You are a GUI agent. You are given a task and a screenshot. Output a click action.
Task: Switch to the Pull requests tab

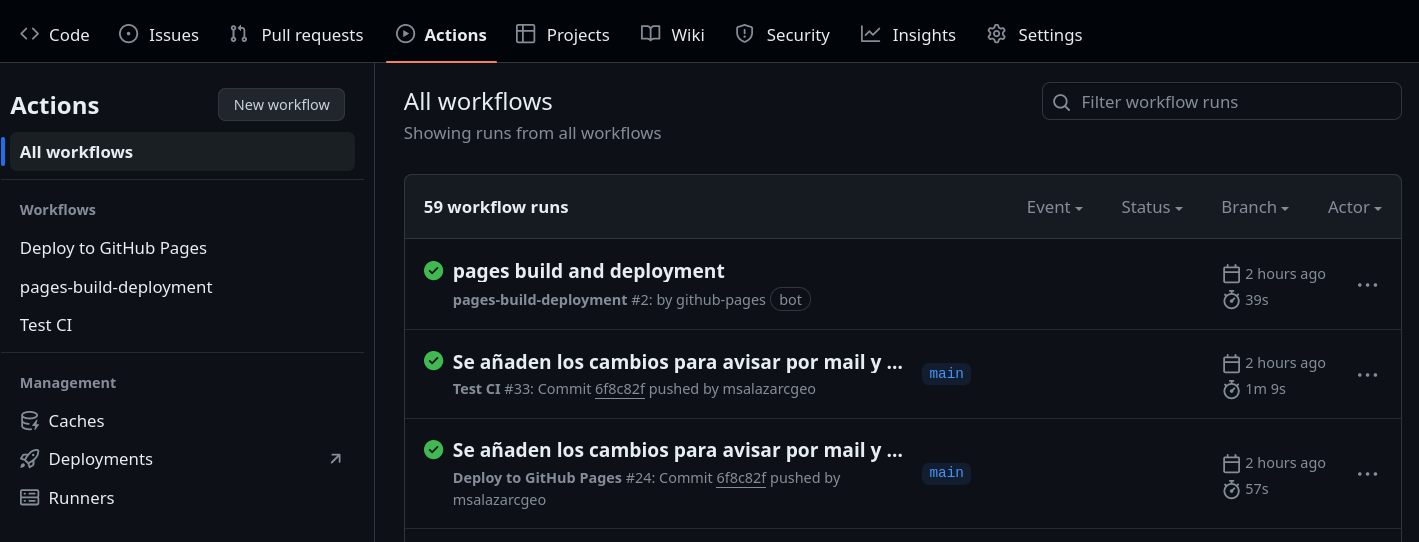296,35
